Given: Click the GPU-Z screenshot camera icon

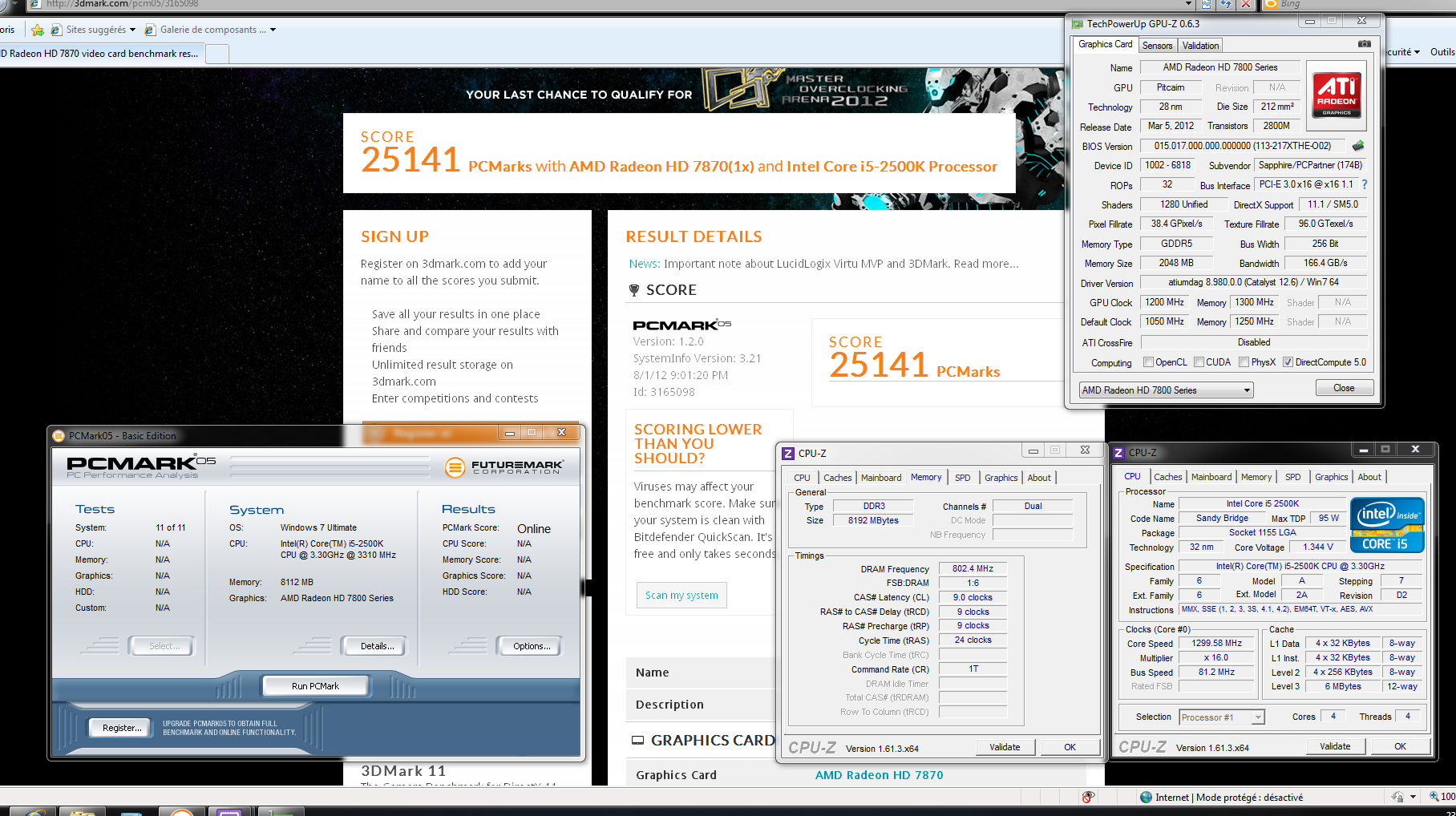Looking at the screenshot, I should [x=1364, y=44].
